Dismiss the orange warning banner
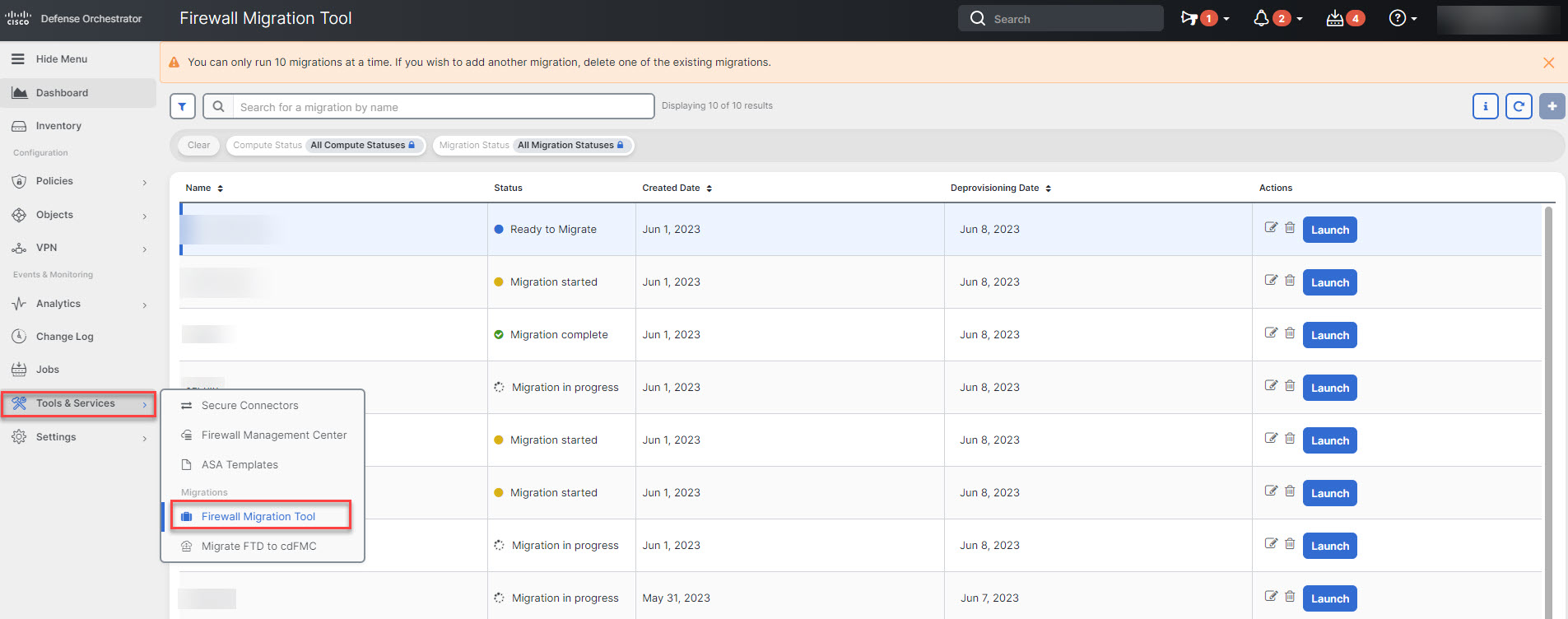The width and height of the screenshot is (1568, 619). tap(1548, 63)
